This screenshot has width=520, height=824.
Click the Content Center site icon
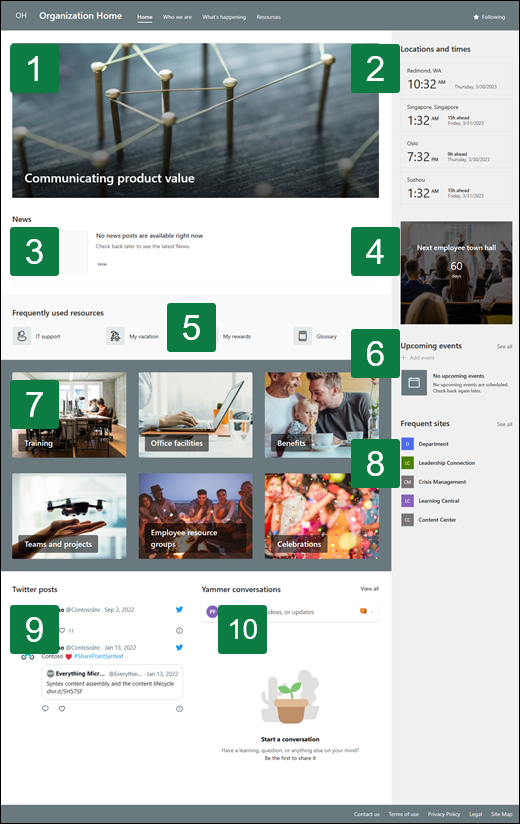(x=408, y=520)
